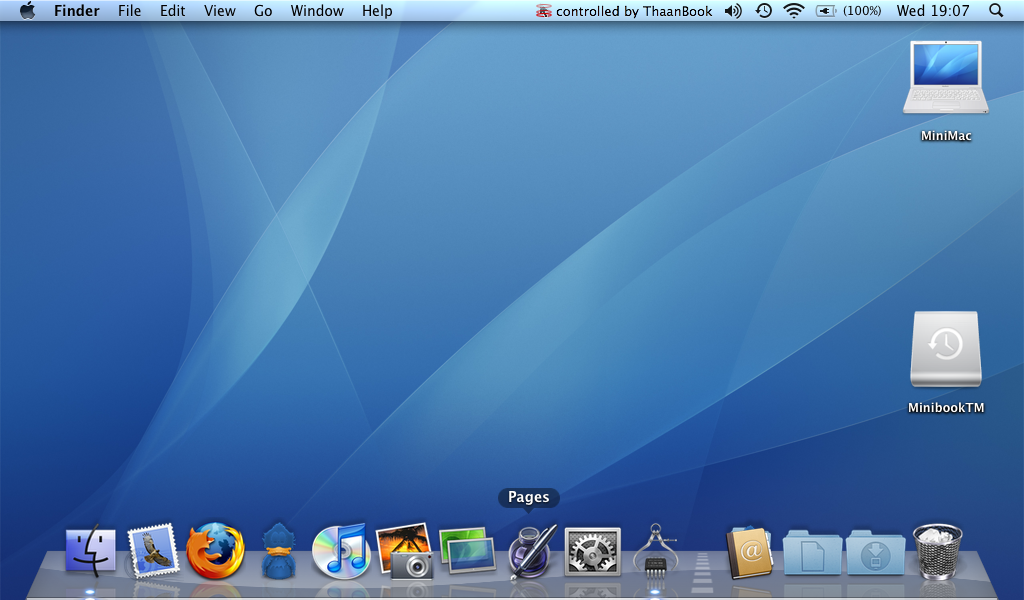Image resolution: width=1024 pixels, height=600 pixels.
Task: Click the 'controlled by ThaanBook' text
Action: click(x=634, y=11)
